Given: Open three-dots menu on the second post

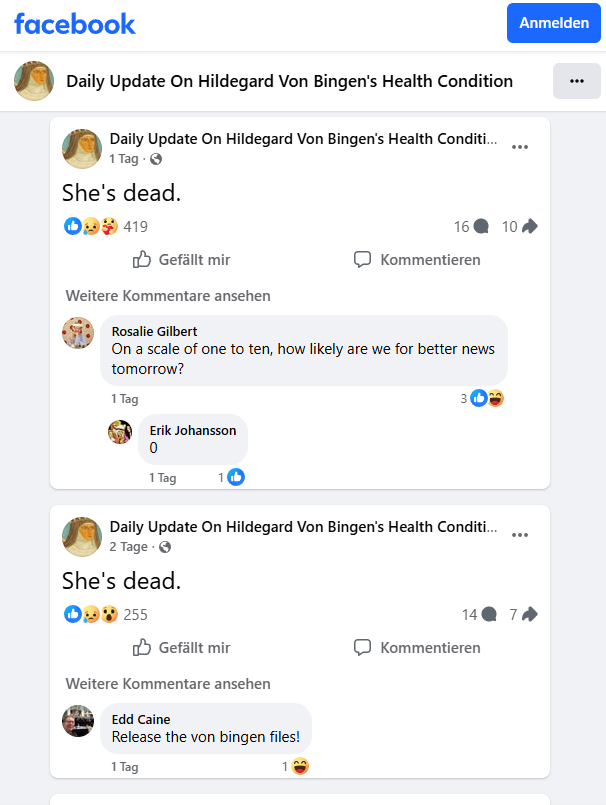Looking at the screenshot, I should (x=520, y=535).
